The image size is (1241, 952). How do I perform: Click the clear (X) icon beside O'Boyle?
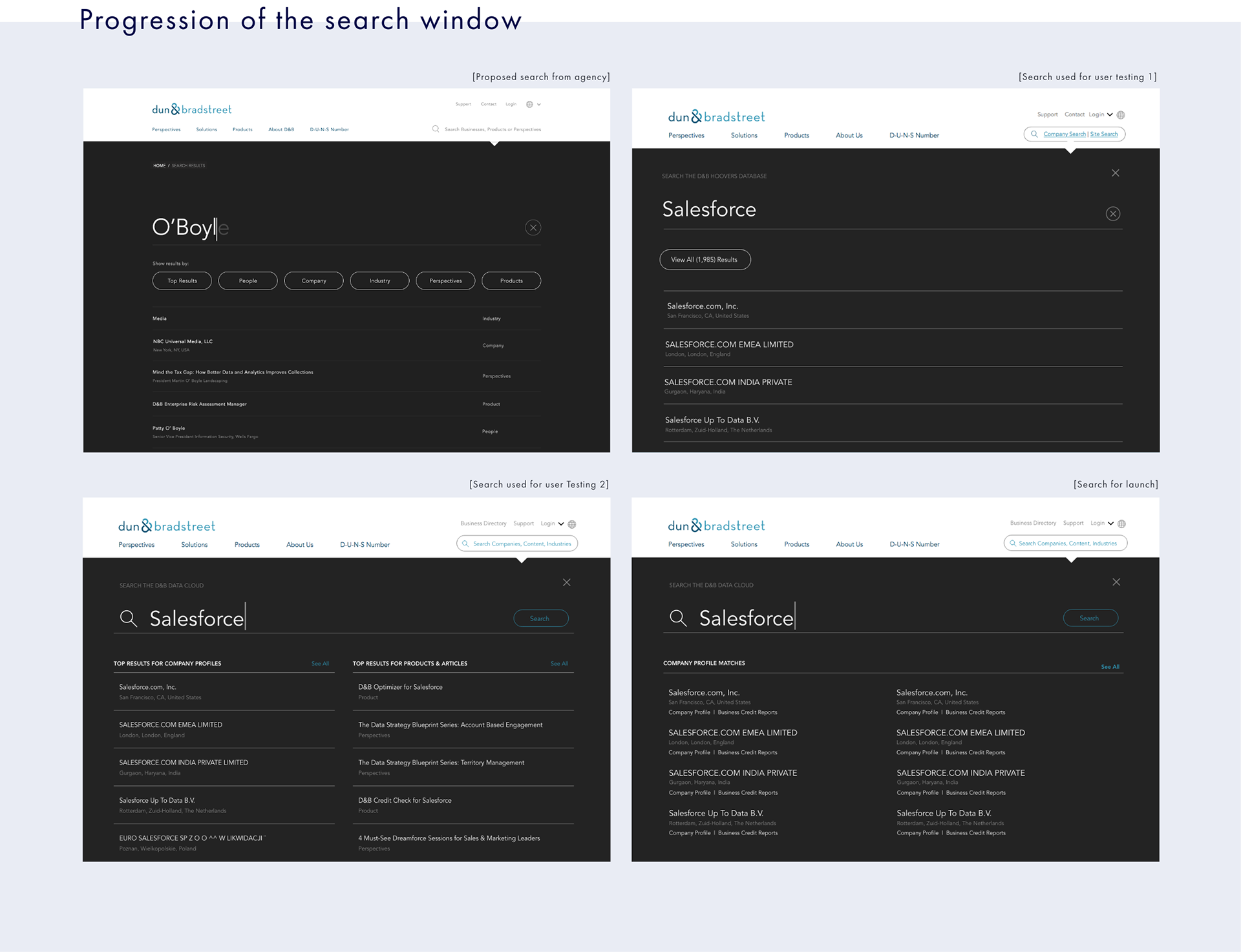[x=533, y=227]
